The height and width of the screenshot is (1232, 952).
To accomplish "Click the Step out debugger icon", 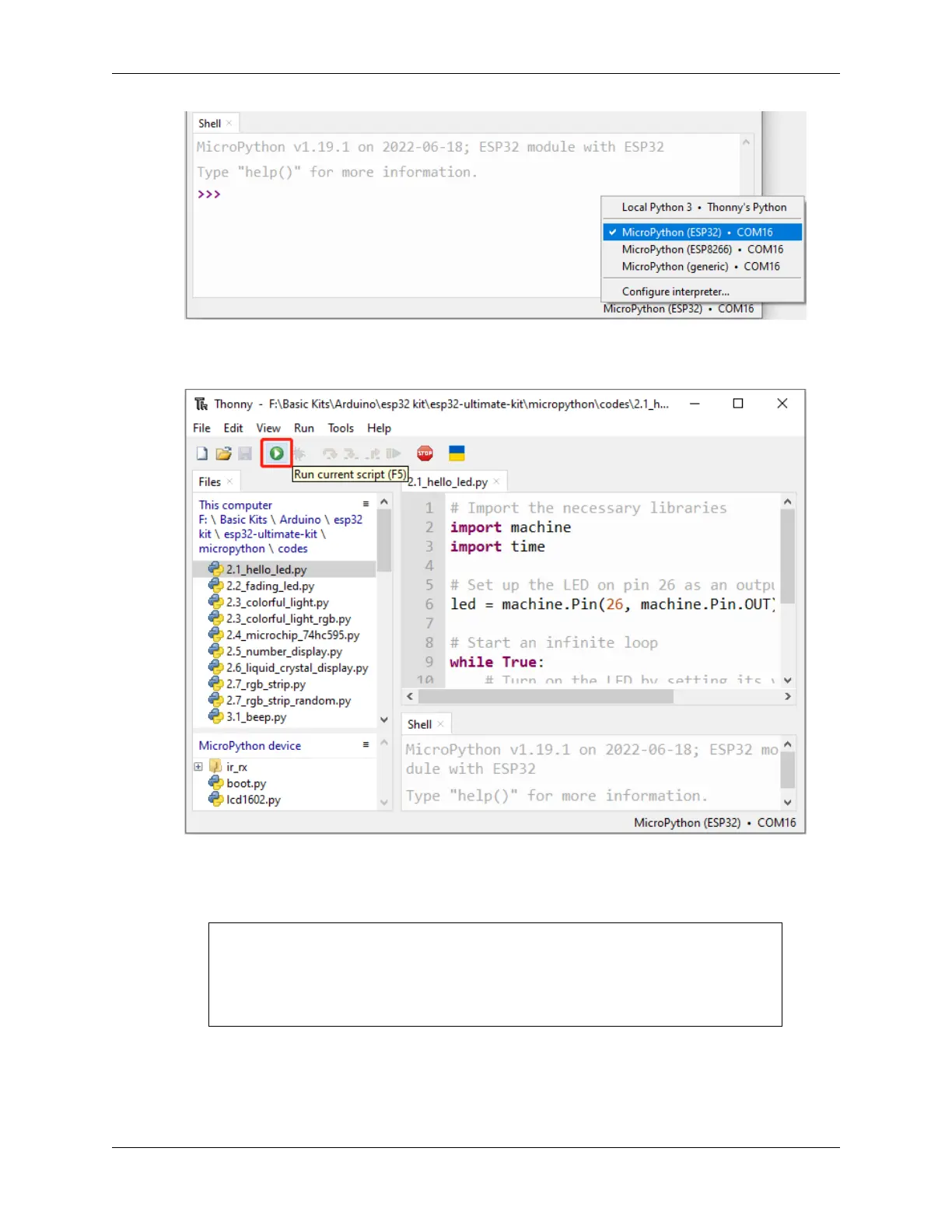I will click(373, 453).
